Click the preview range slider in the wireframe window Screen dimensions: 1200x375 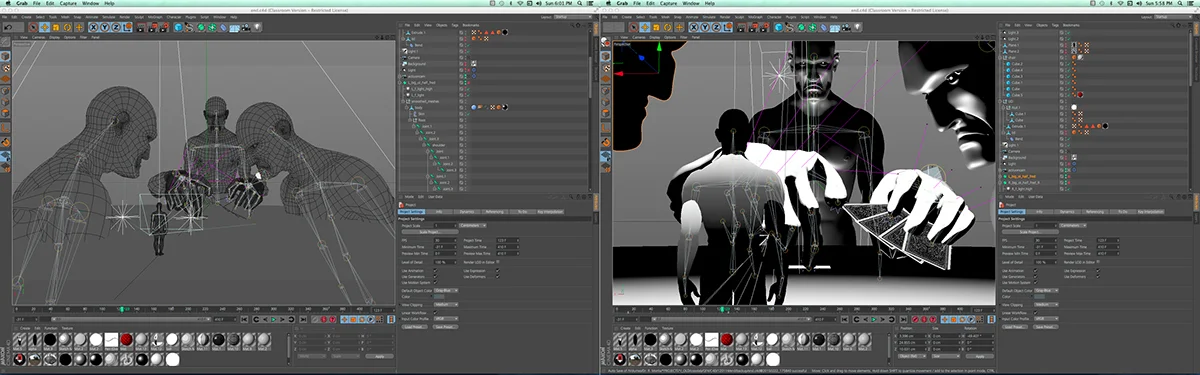click(x=130, y=319)
